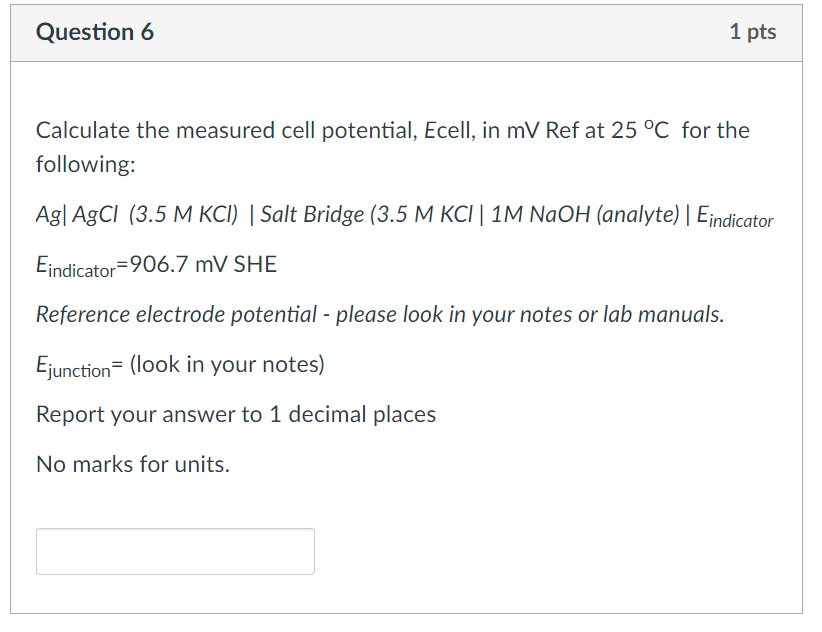Click the word 'following:'
The height and width of the screenshot is (632, 822).
(86, 165)
